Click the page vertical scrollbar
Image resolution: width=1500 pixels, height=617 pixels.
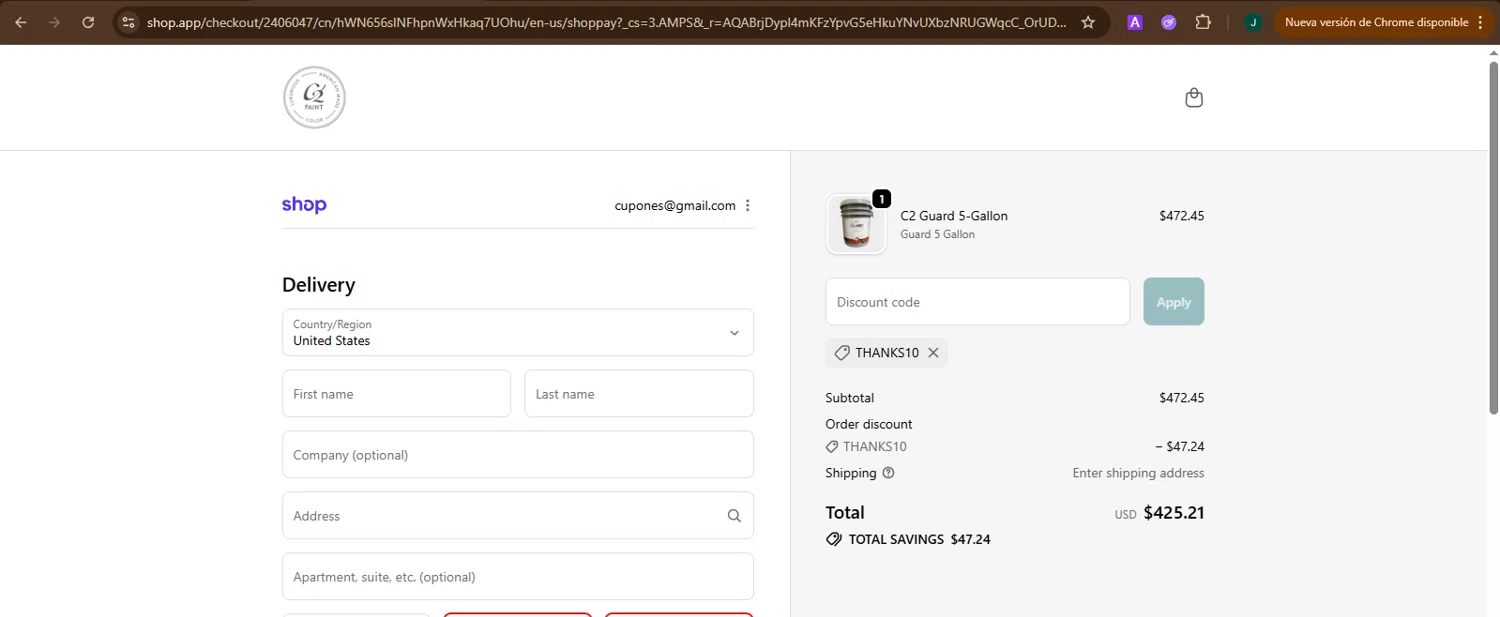coord(1494,240)
